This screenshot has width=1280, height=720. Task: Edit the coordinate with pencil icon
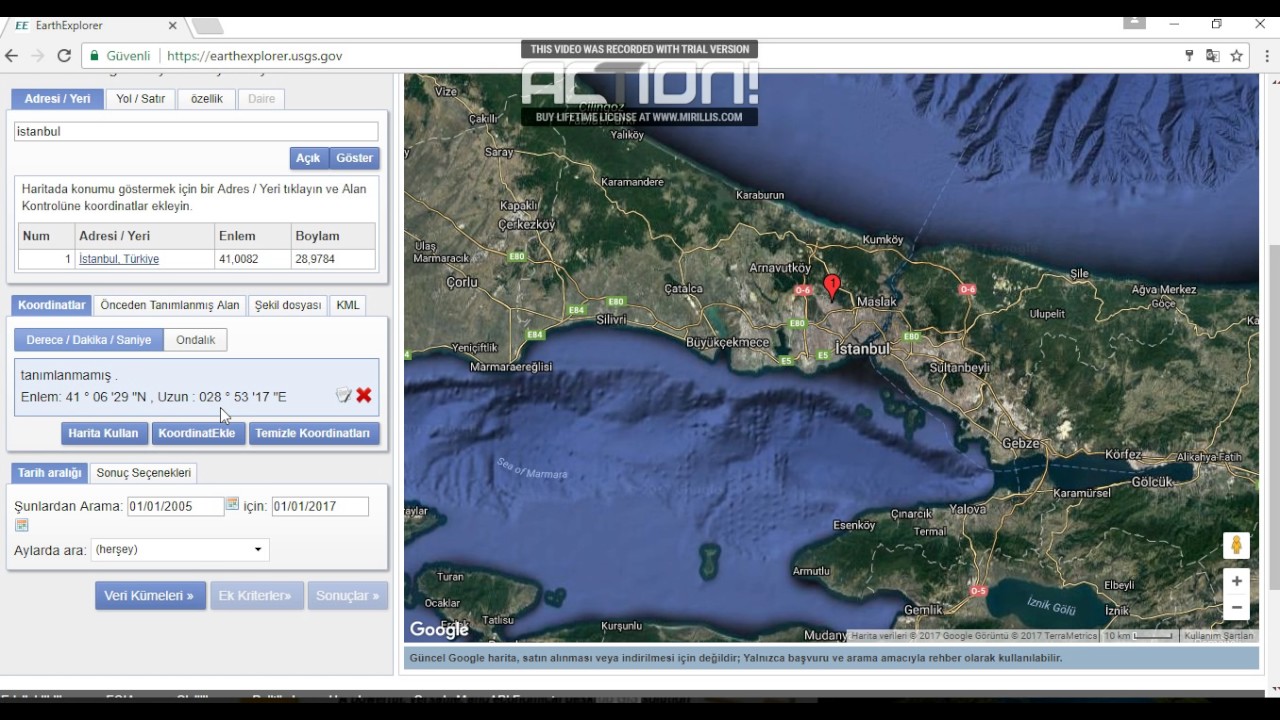point(343,396)
